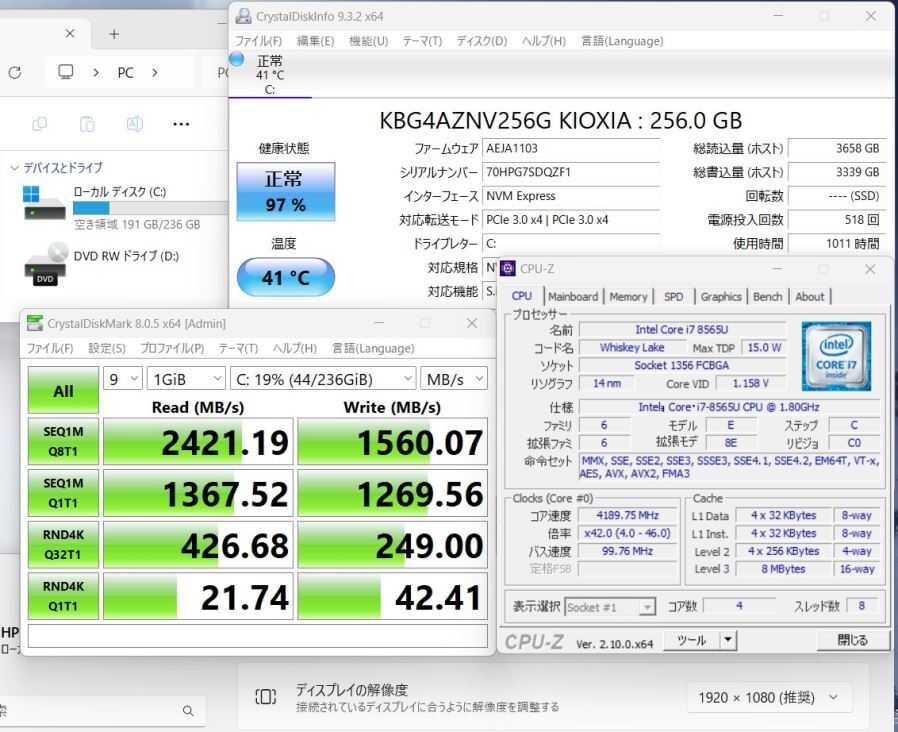Click the CrystalDiskInfo app icon in title bar
This screenshot has height=732, width=898.
(x=243, y=16)
